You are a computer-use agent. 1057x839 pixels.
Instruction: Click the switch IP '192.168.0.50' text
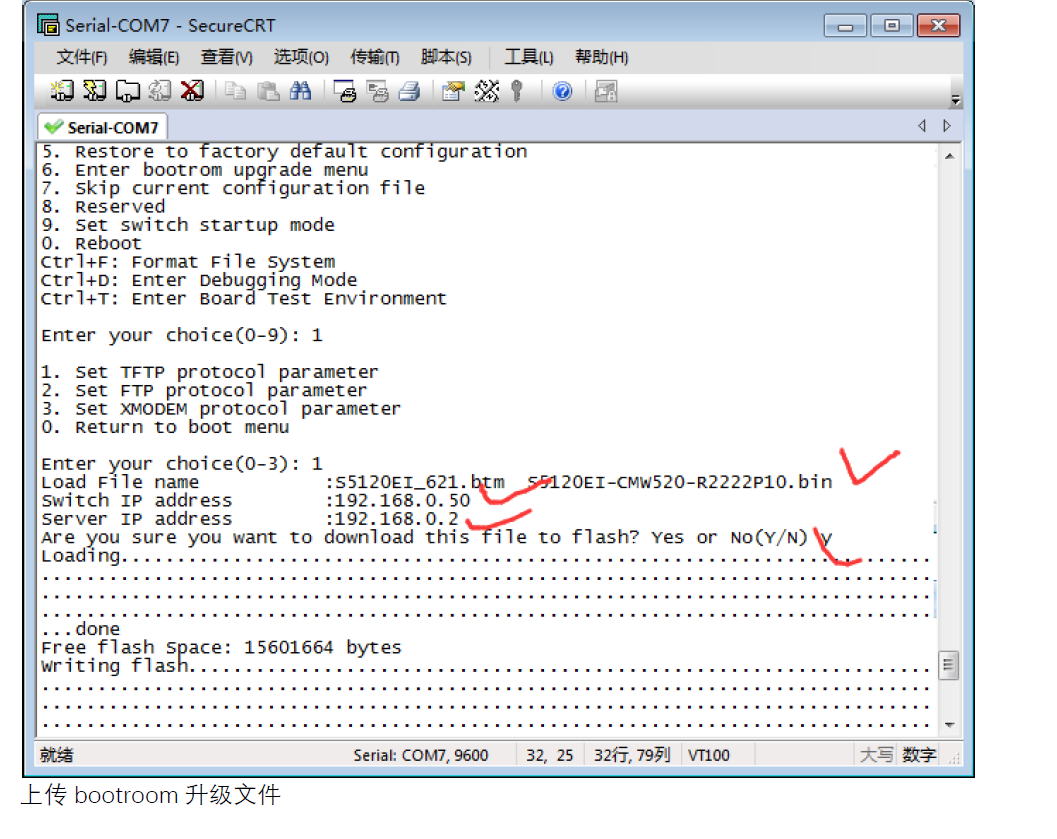[x=402, y=500]
